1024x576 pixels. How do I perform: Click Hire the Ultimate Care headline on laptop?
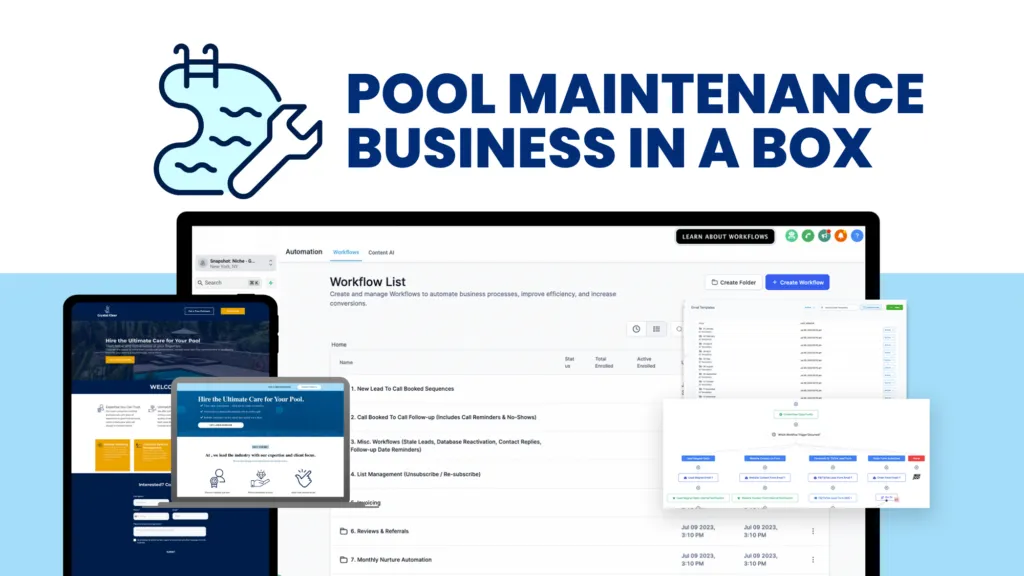click(251, 399)
